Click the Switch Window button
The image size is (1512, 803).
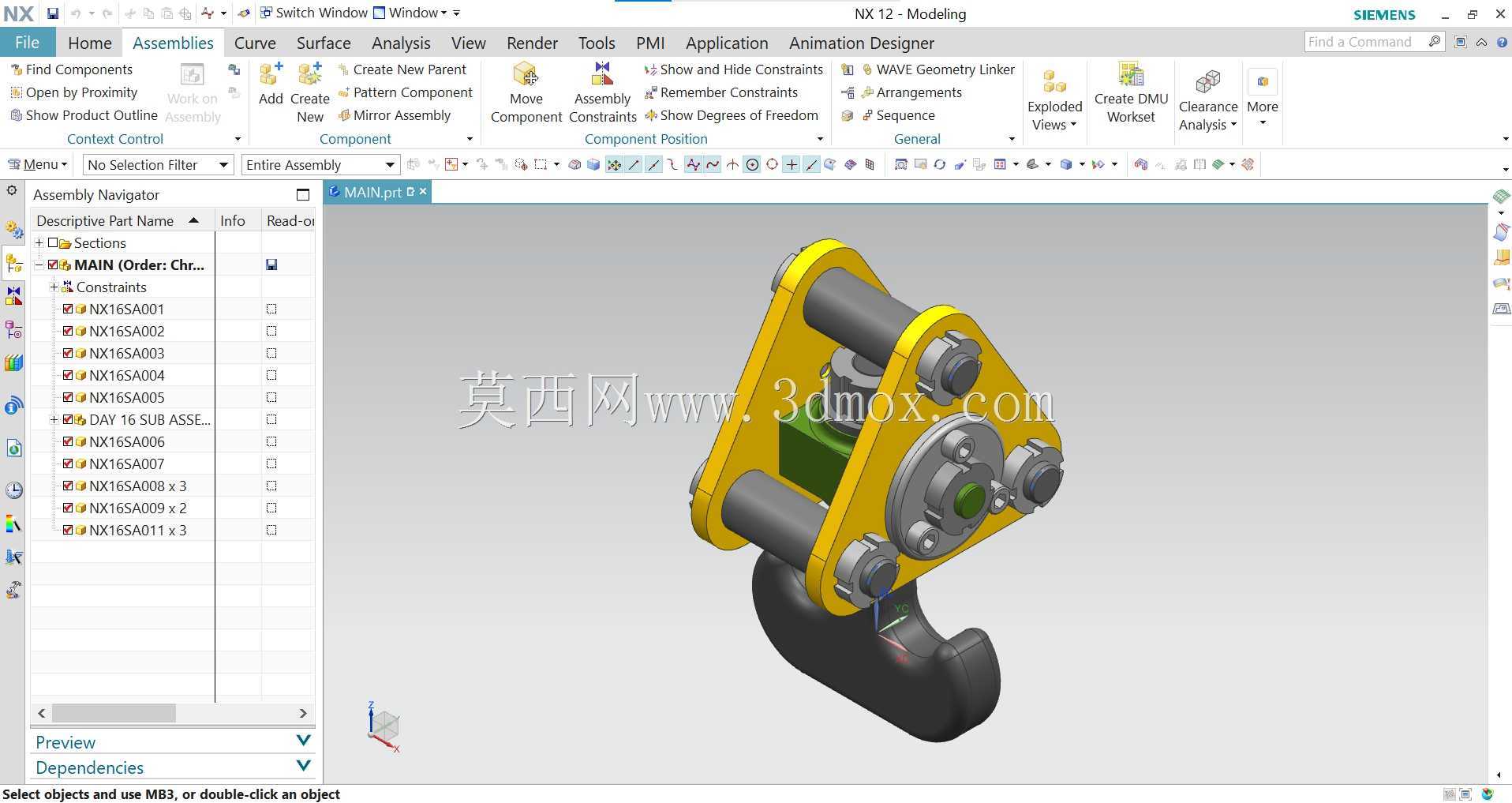point(314,13)
